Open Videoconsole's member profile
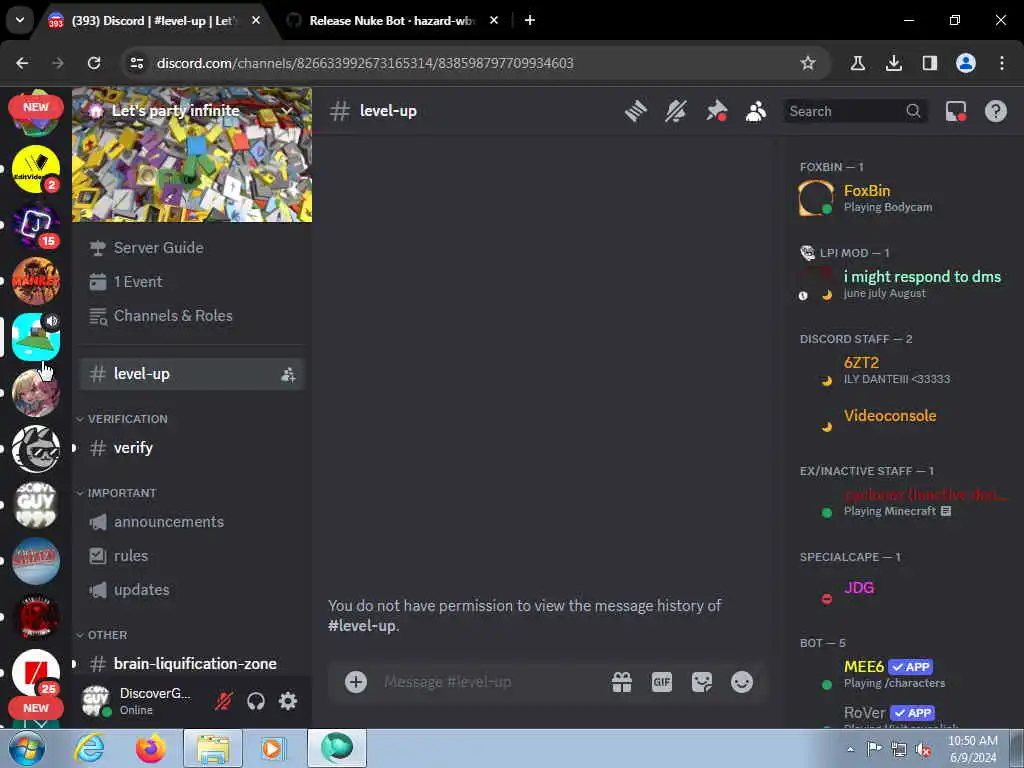The width and height of the screenshot is (1024, 768). [901, 416]
